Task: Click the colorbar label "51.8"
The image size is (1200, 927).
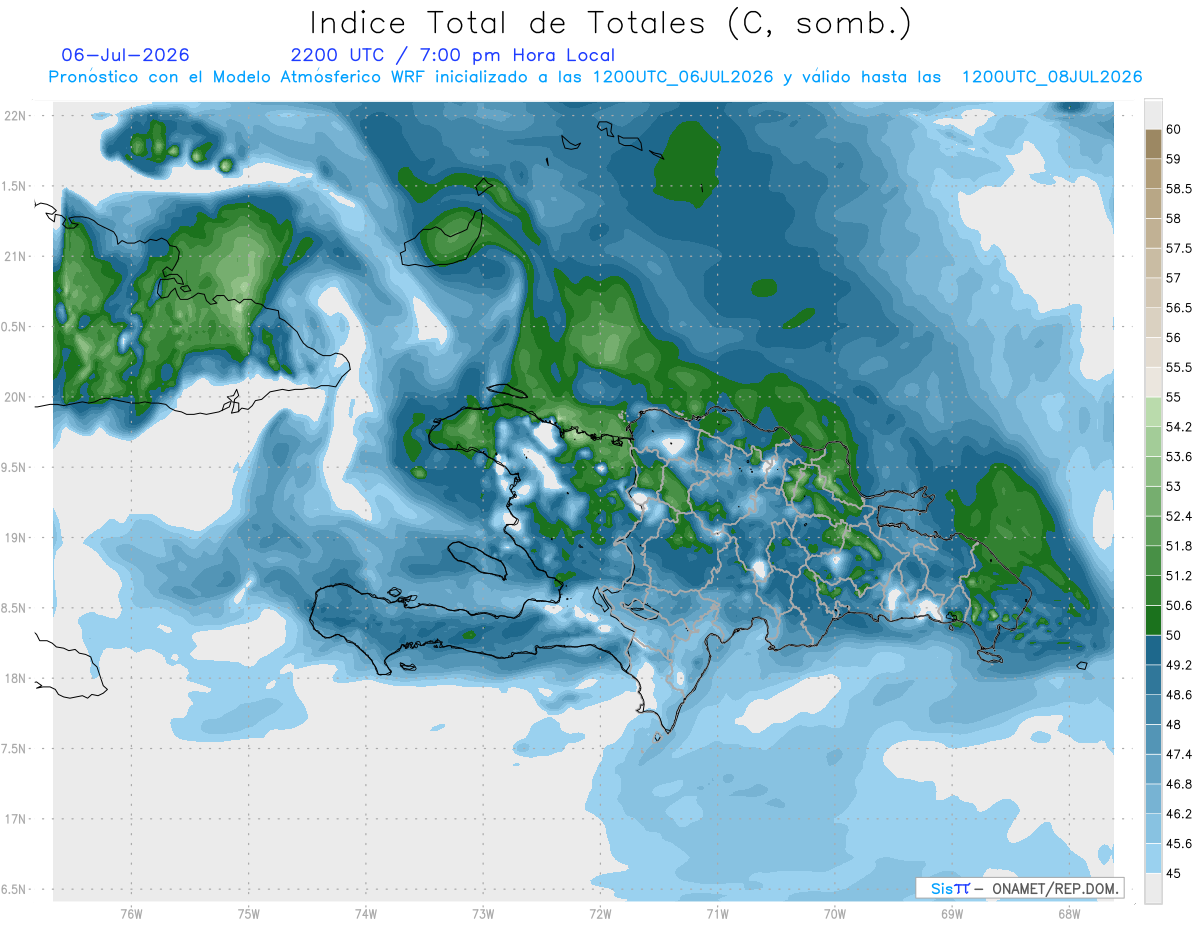Action: coord(1179,546)
